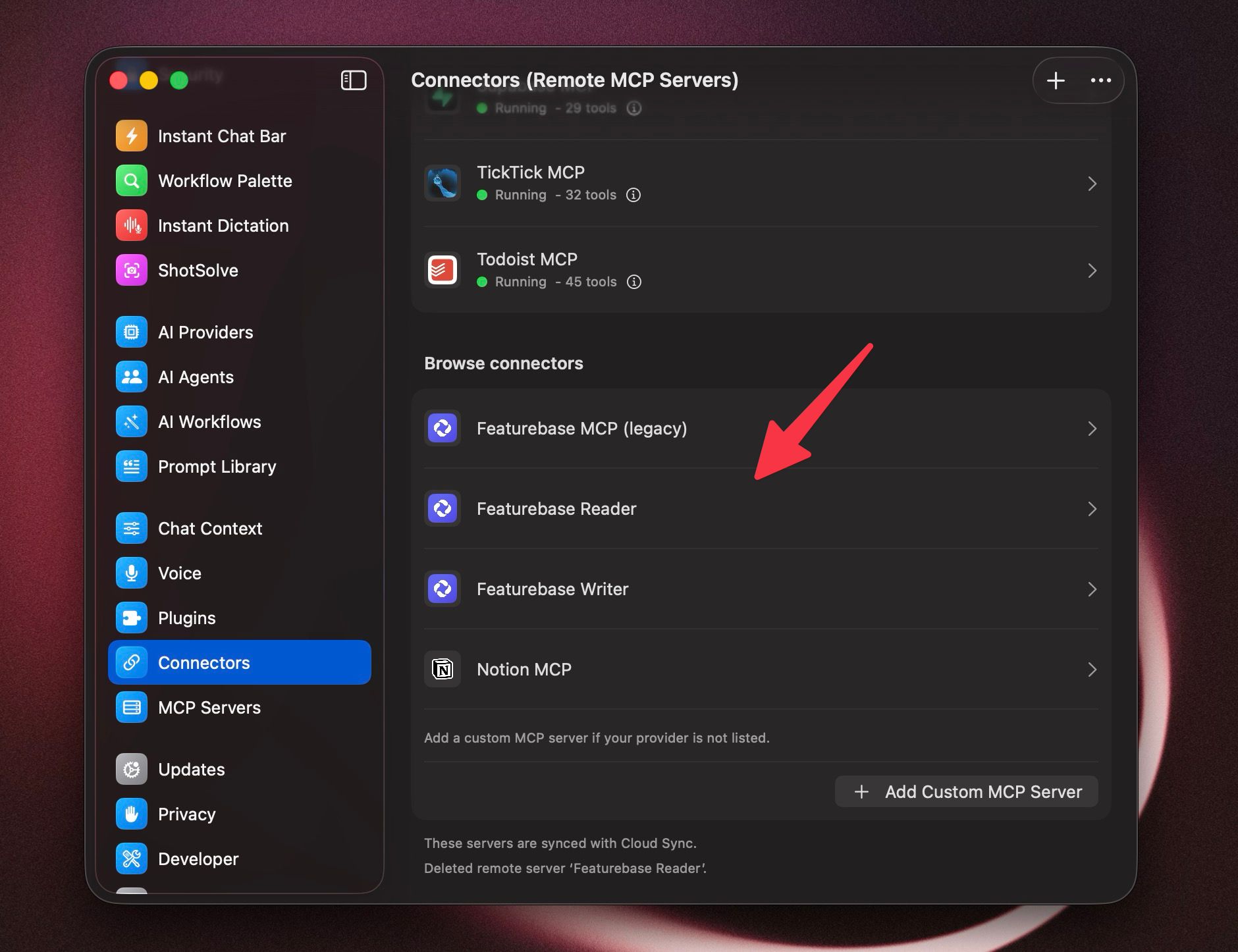The image size is (1238, 952).
Task: Click the MCP Servers icon
Action: click(132, 708)
